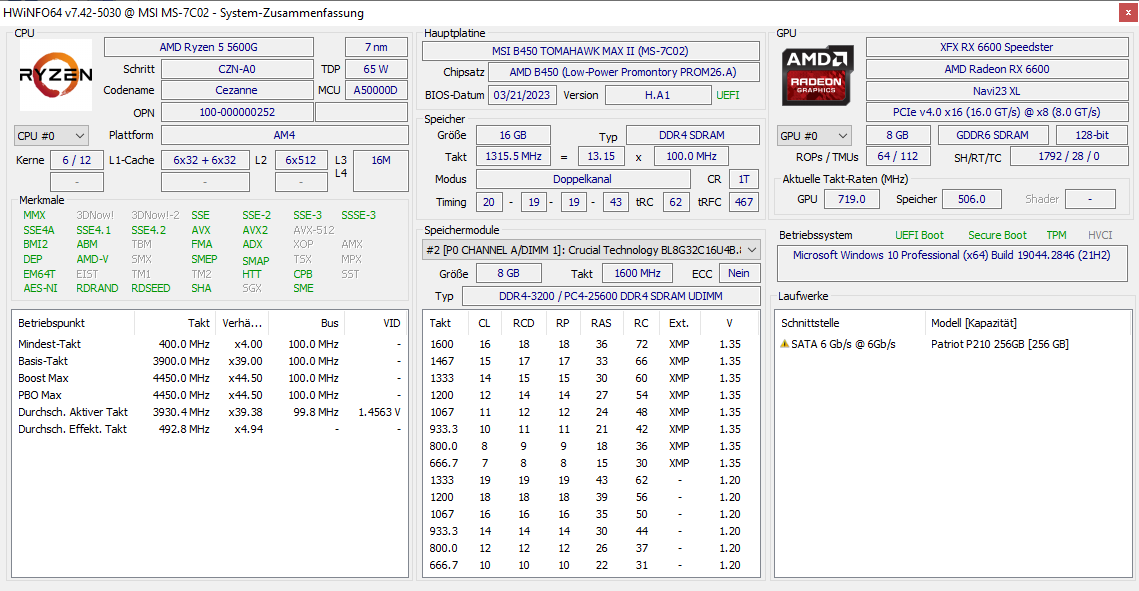Click the 128-bit bus width field
1139x591 pixels.
[1092, 135]
